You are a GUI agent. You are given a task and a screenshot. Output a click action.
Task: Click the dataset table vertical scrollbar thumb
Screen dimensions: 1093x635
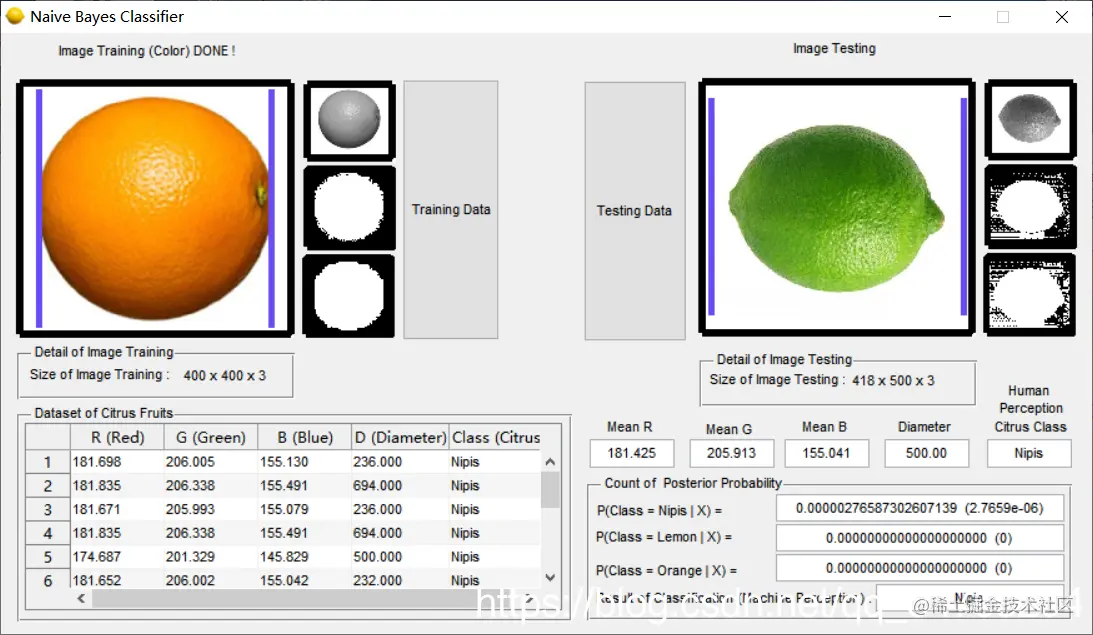point(550,489)
